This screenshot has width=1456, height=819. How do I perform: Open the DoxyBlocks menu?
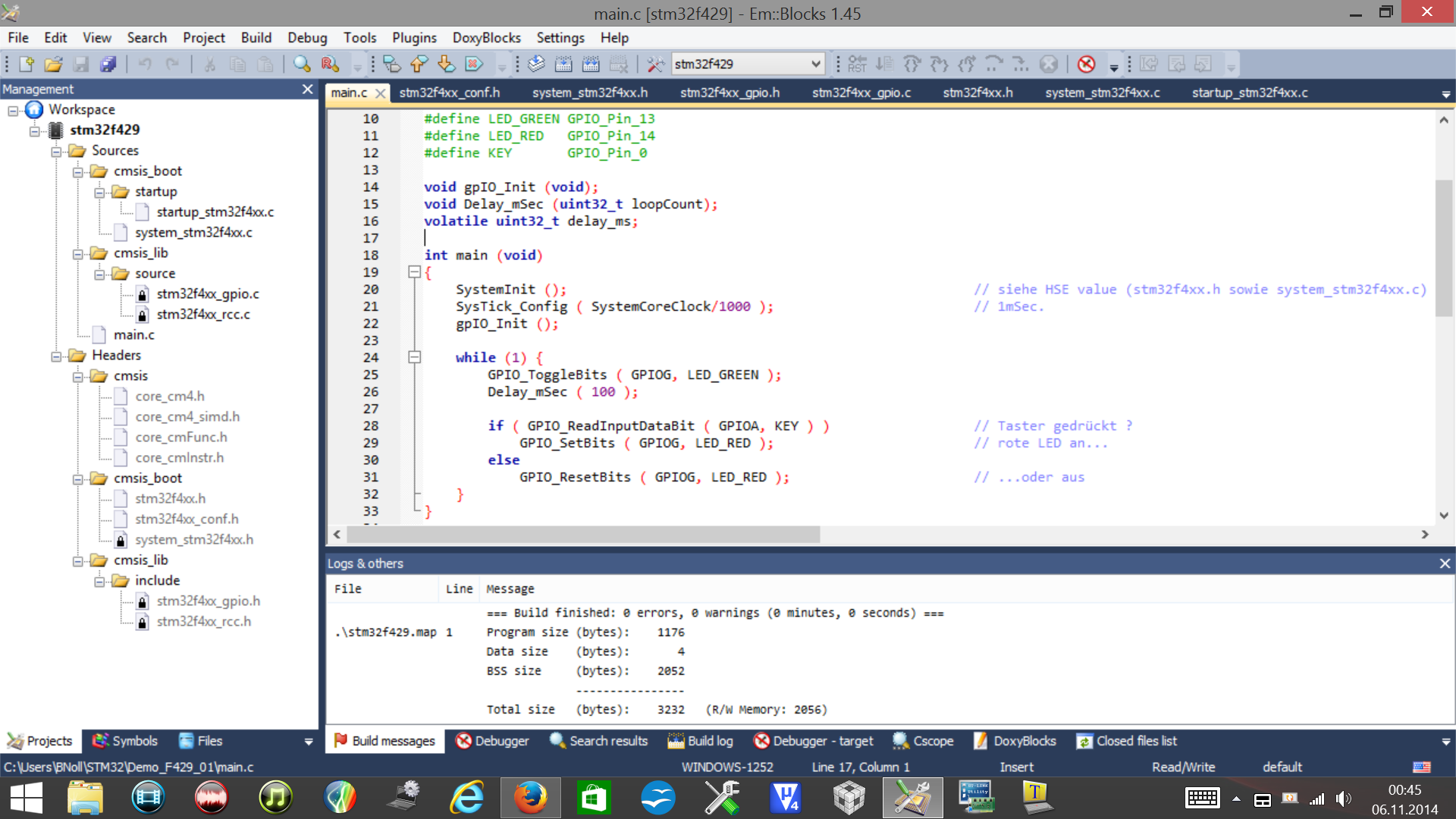tap(486, 37)
